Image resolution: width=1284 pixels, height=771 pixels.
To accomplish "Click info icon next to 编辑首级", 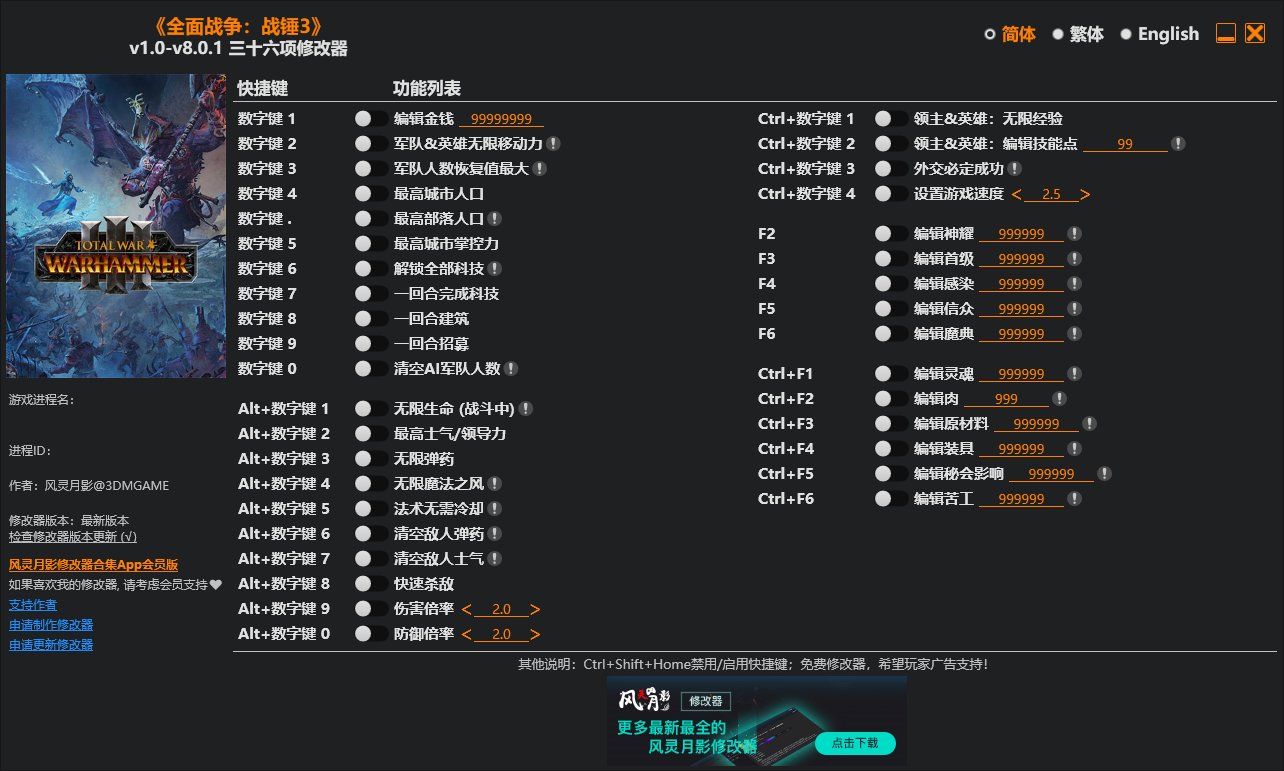I will tap(1074, 259).
